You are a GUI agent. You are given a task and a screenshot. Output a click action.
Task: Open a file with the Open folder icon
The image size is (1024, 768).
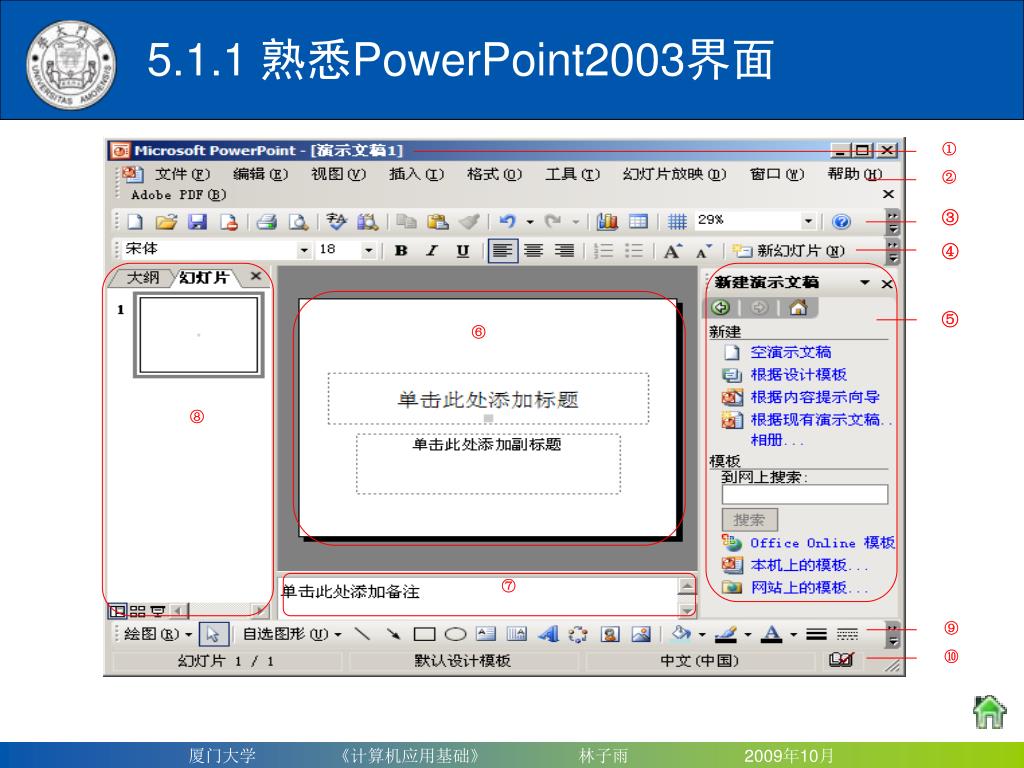click(167, 221)
